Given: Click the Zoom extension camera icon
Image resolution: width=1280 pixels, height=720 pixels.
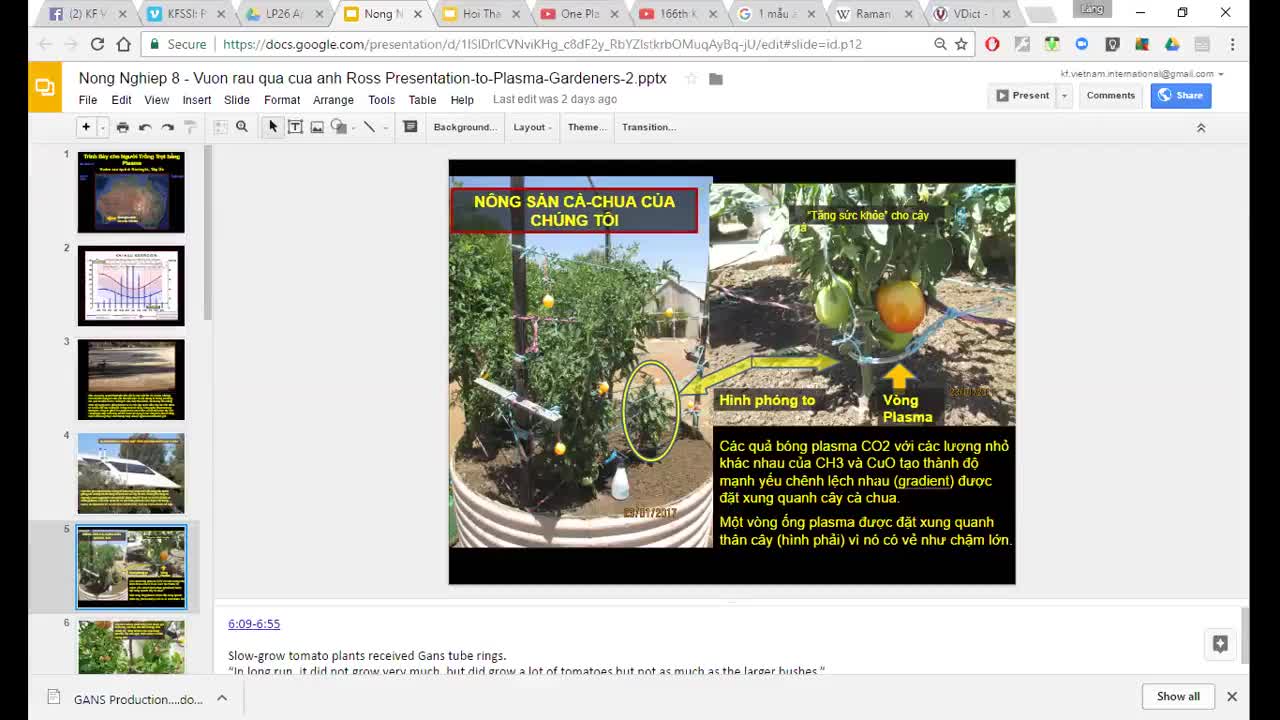Looking at the screenshot, I should (1082, 44).
